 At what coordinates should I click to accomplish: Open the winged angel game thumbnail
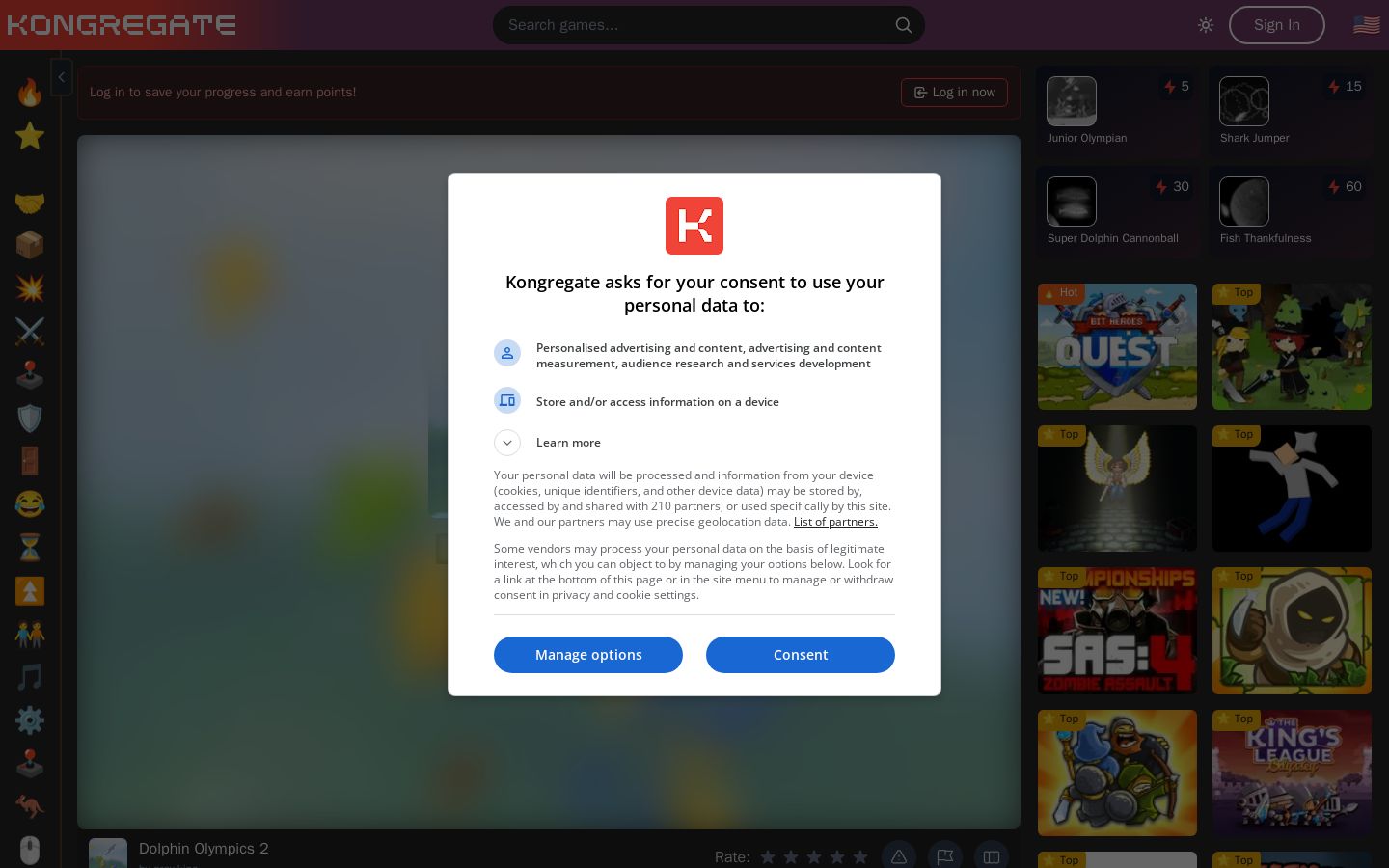(x=1117, y=488)
